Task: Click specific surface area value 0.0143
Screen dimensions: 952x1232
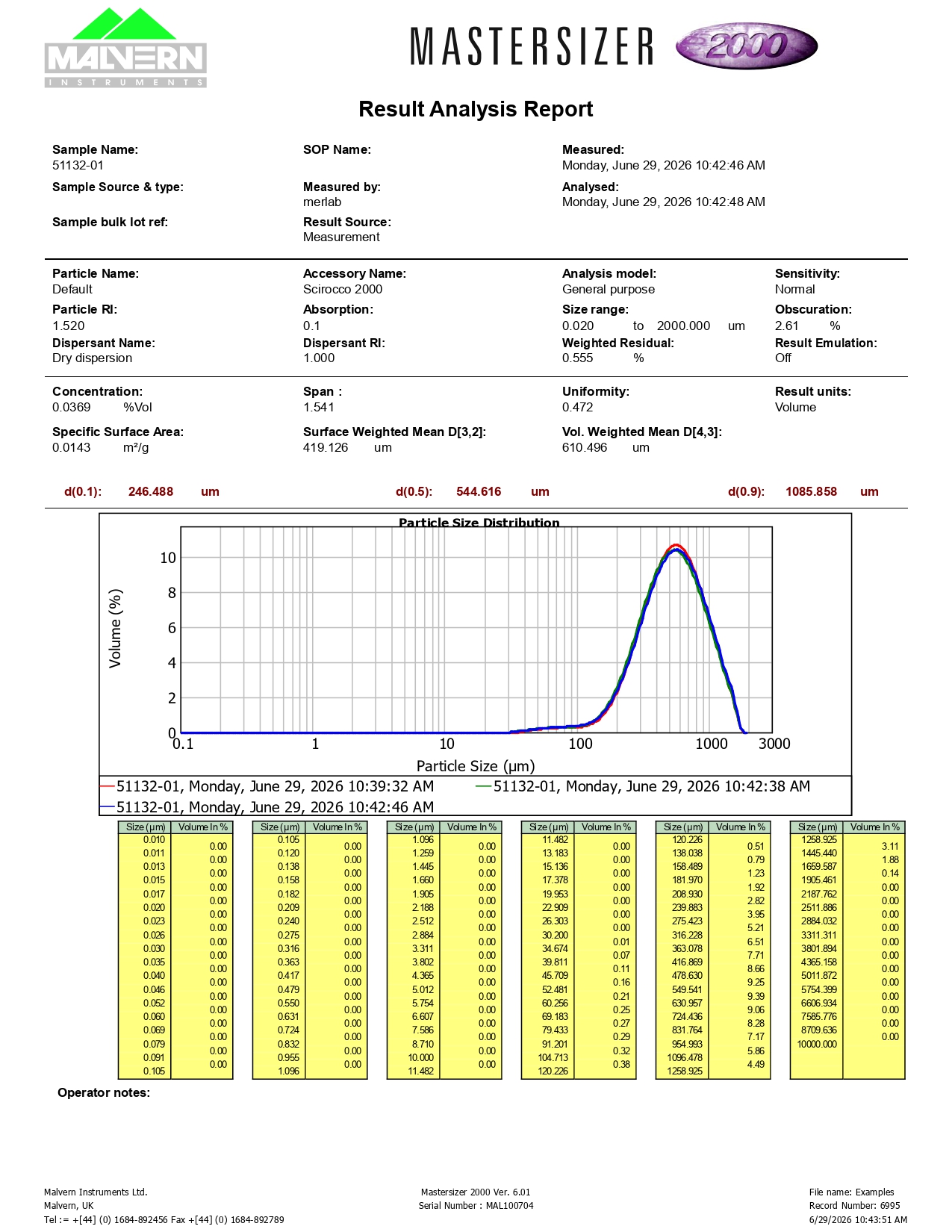Action: (72, 447)
